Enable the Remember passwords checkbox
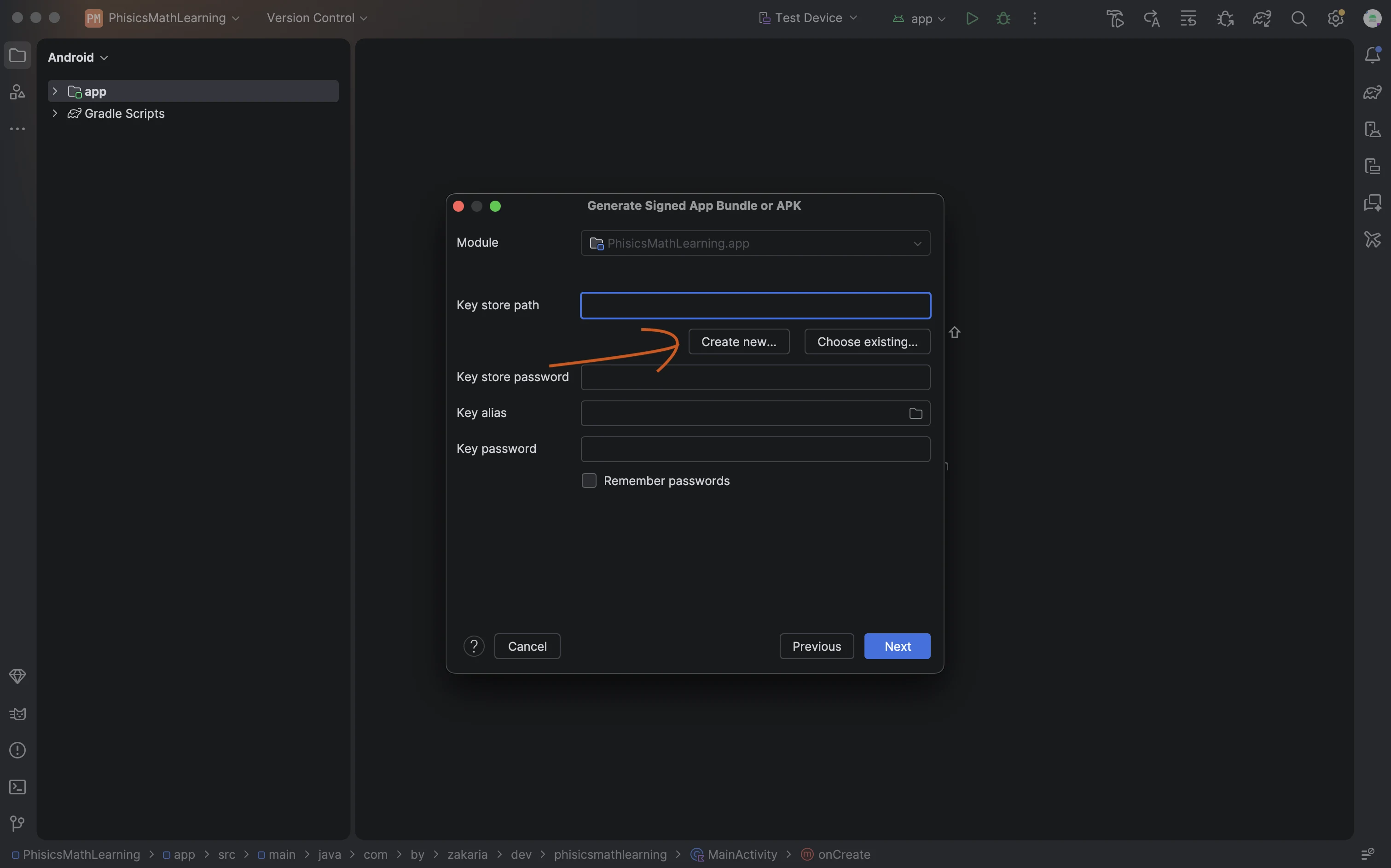 click(x=589, y=480)
